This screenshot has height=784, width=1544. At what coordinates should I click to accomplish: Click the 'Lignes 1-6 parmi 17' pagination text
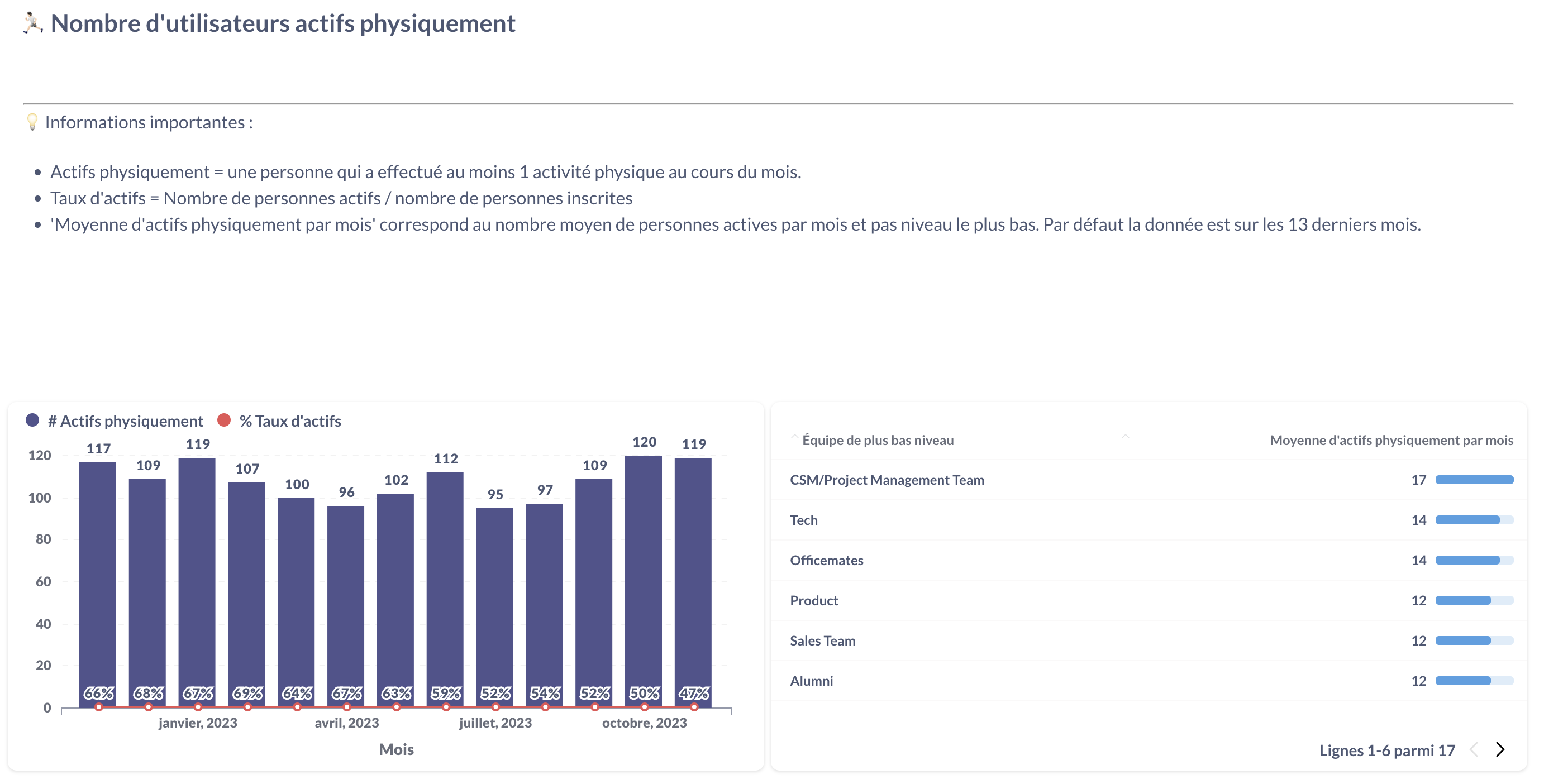(1386, 750)
